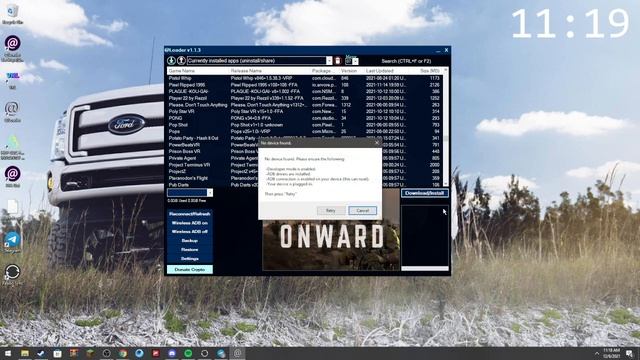Click the active @ Loader taskbar icon
Viewport: 640px width, 360px height.
point(238,353)
